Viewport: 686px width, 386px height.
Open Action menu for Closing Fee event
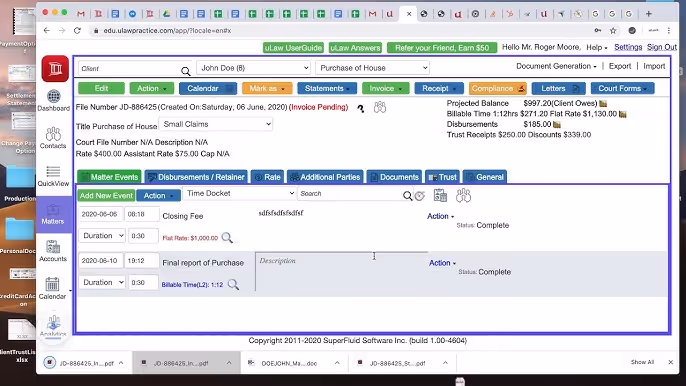pyautogui.click(x=440, y=216)
